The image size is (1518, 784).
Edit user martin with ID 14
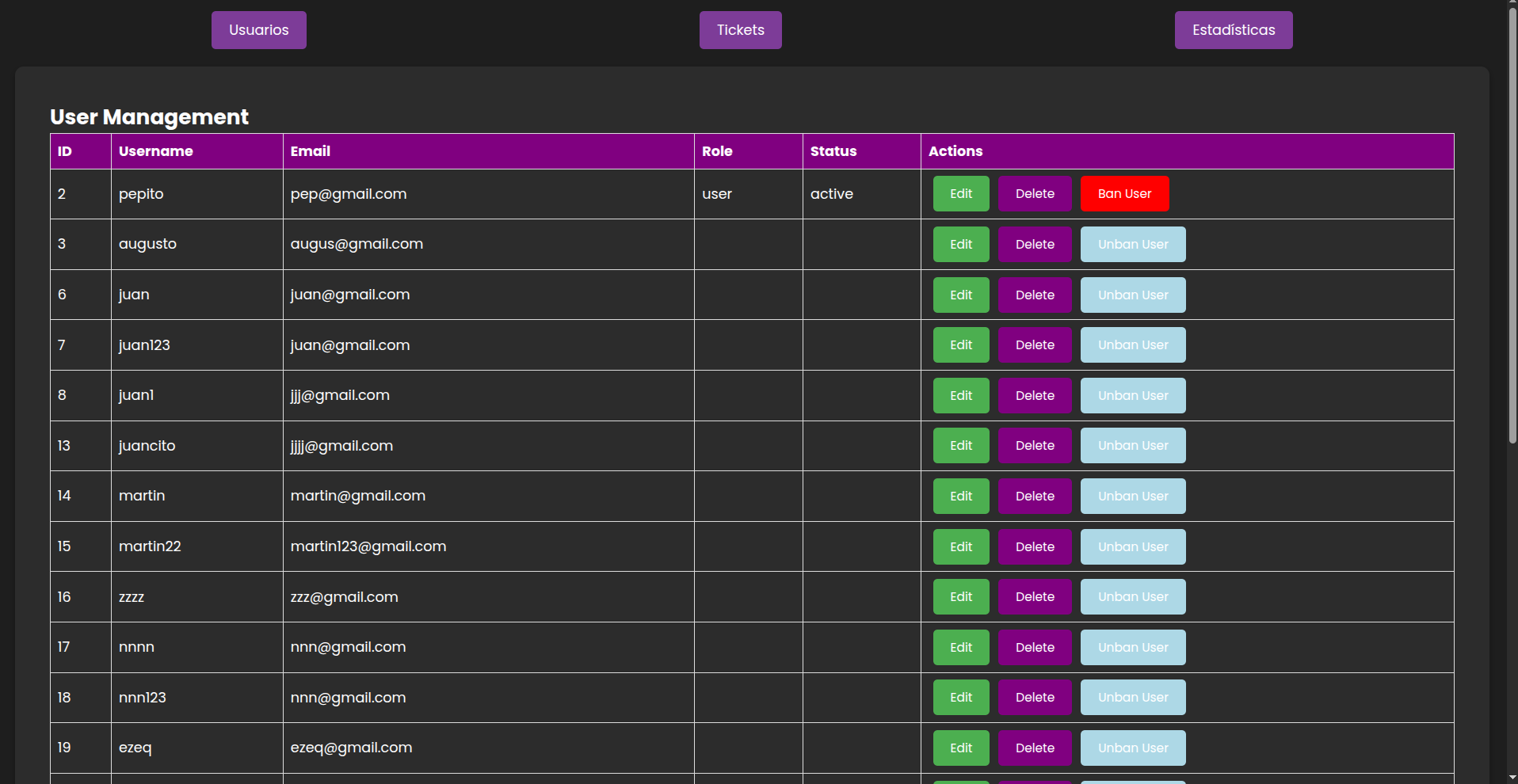961,497
